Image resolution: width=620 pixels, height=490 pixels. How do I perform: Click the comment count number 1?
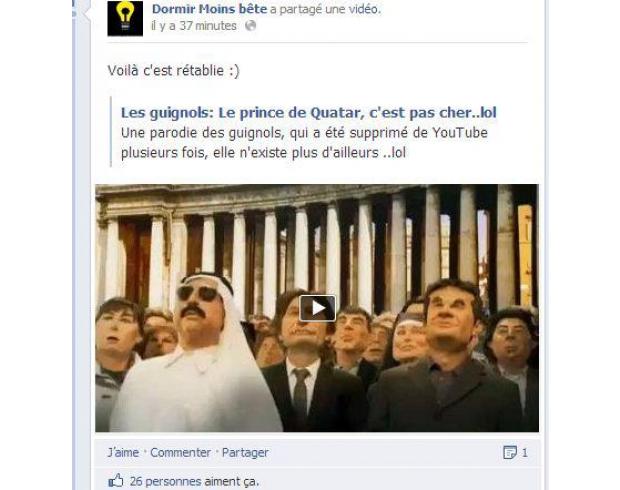tap(525, 453)
